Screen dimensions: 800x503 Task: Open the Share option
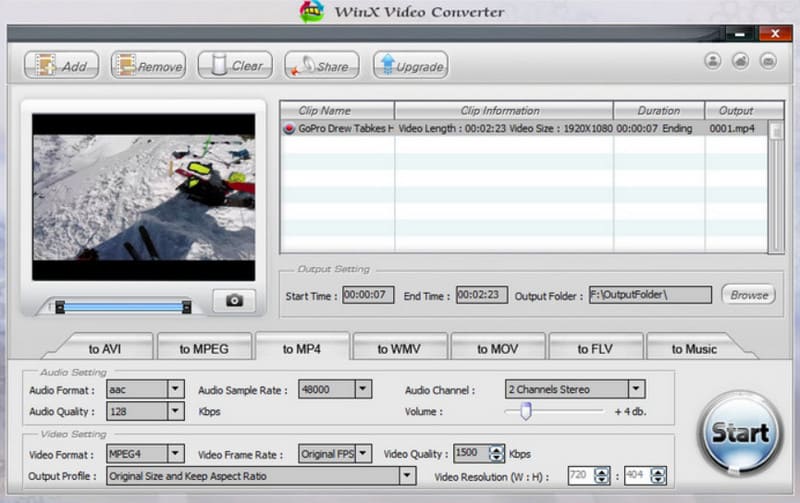321,66
